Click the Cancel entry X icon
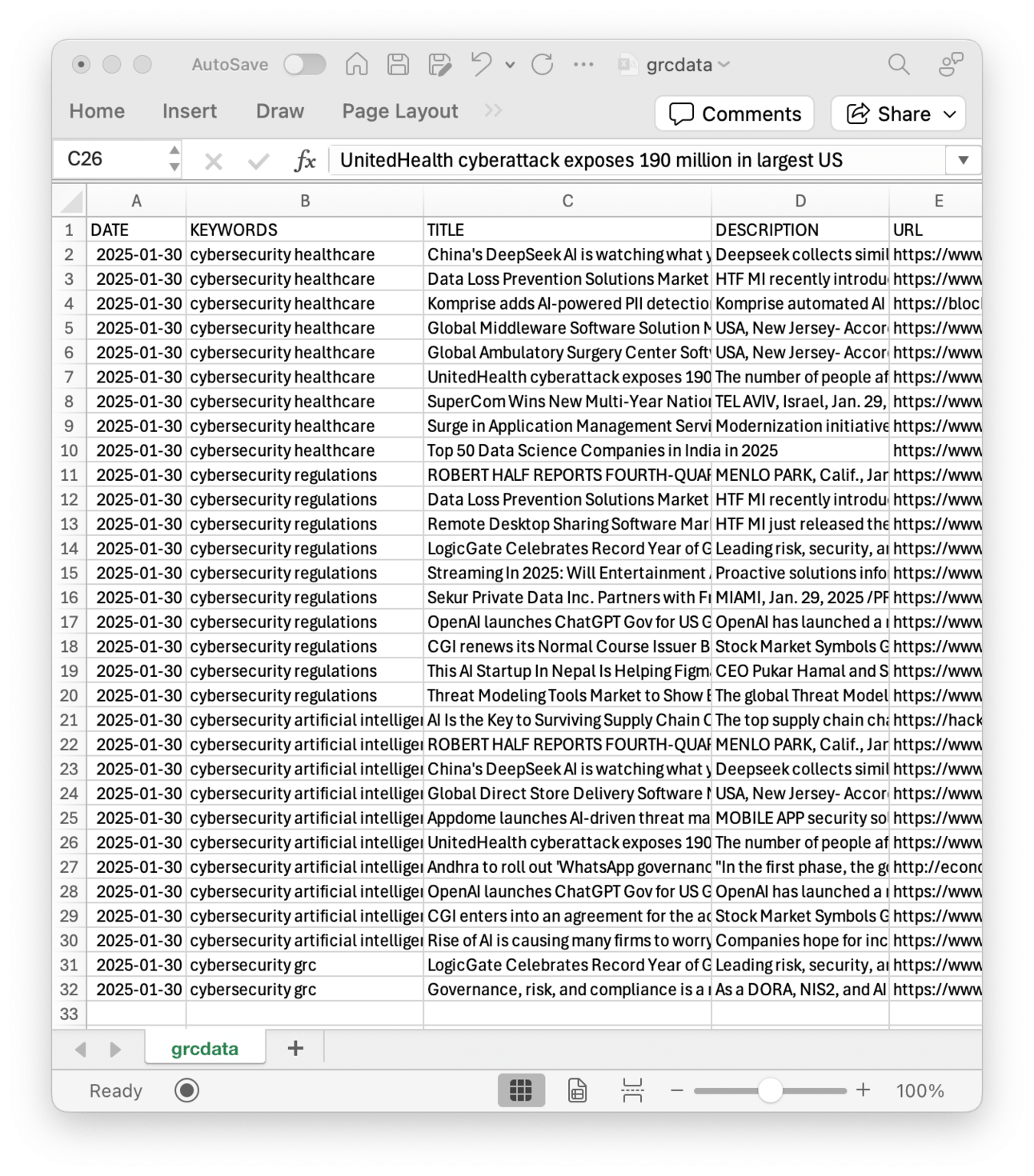Image resolution: width=1034 pixels, height=1176 pixels. tap(214, 162)
